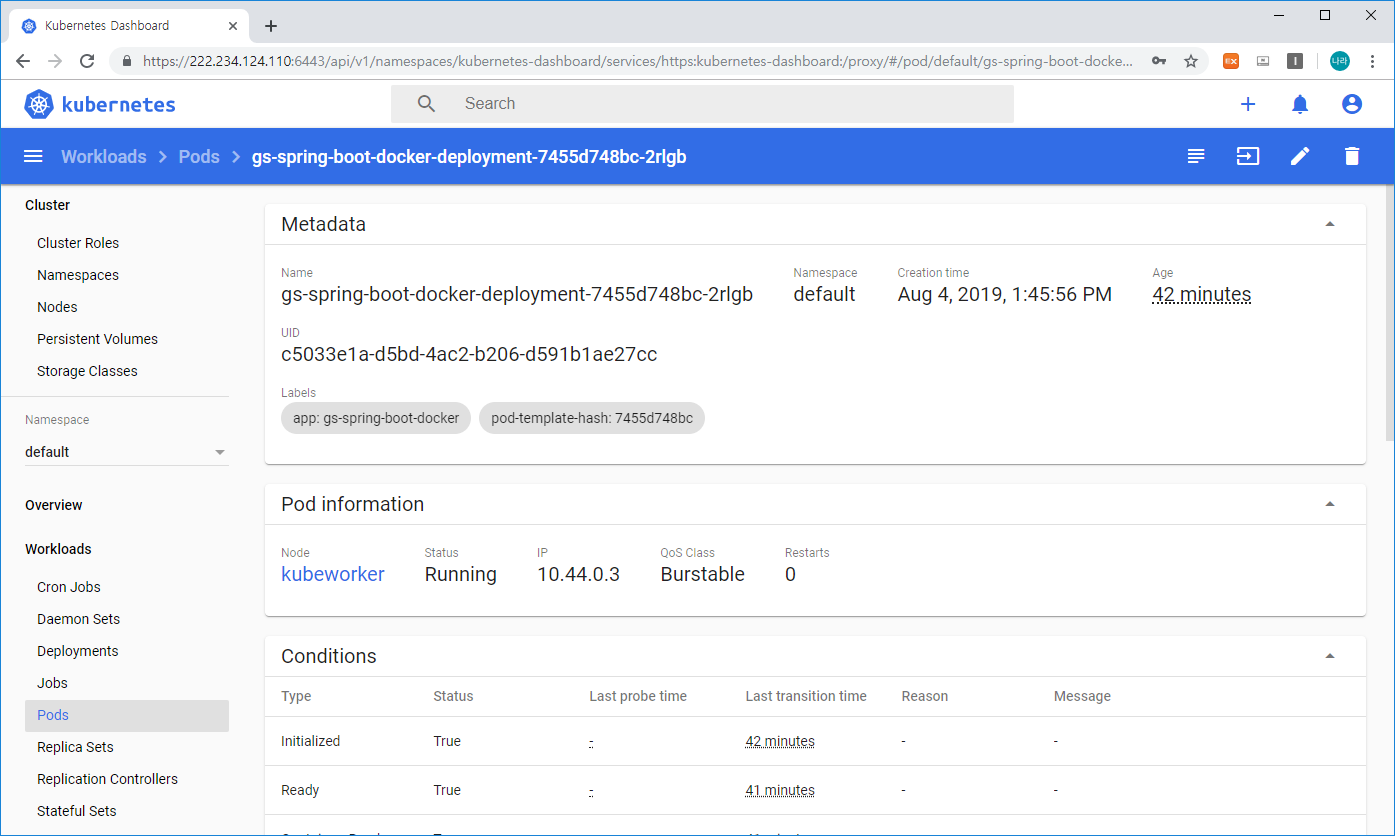Open Persistent Volumes in sidebar
The image size is (1395, 836).
(x=97, y=339)
